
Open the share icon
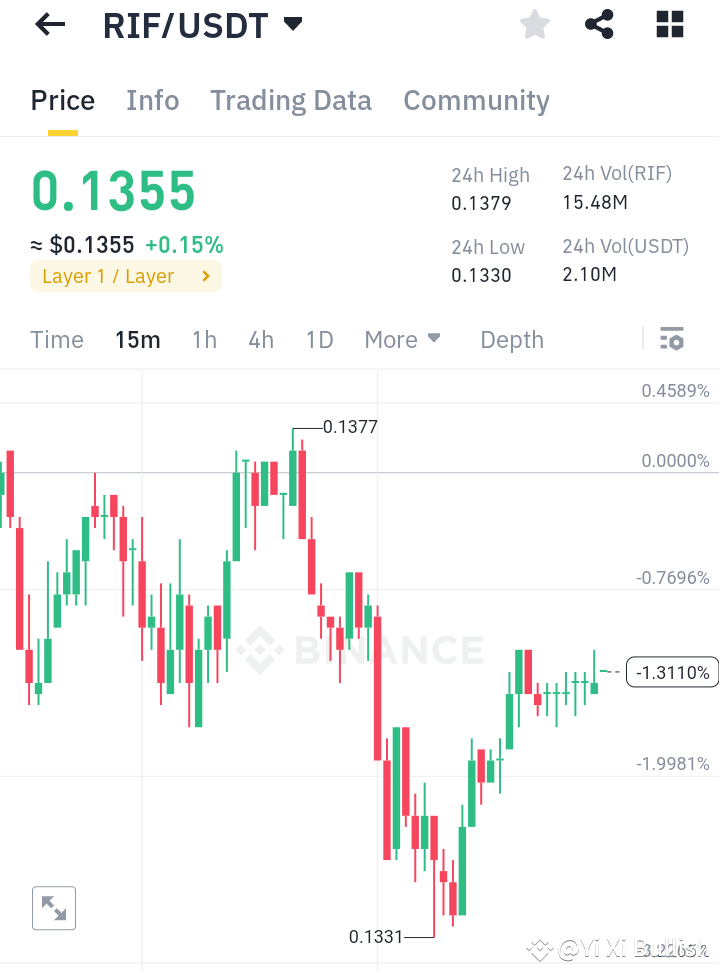click(x=599, y=24)
